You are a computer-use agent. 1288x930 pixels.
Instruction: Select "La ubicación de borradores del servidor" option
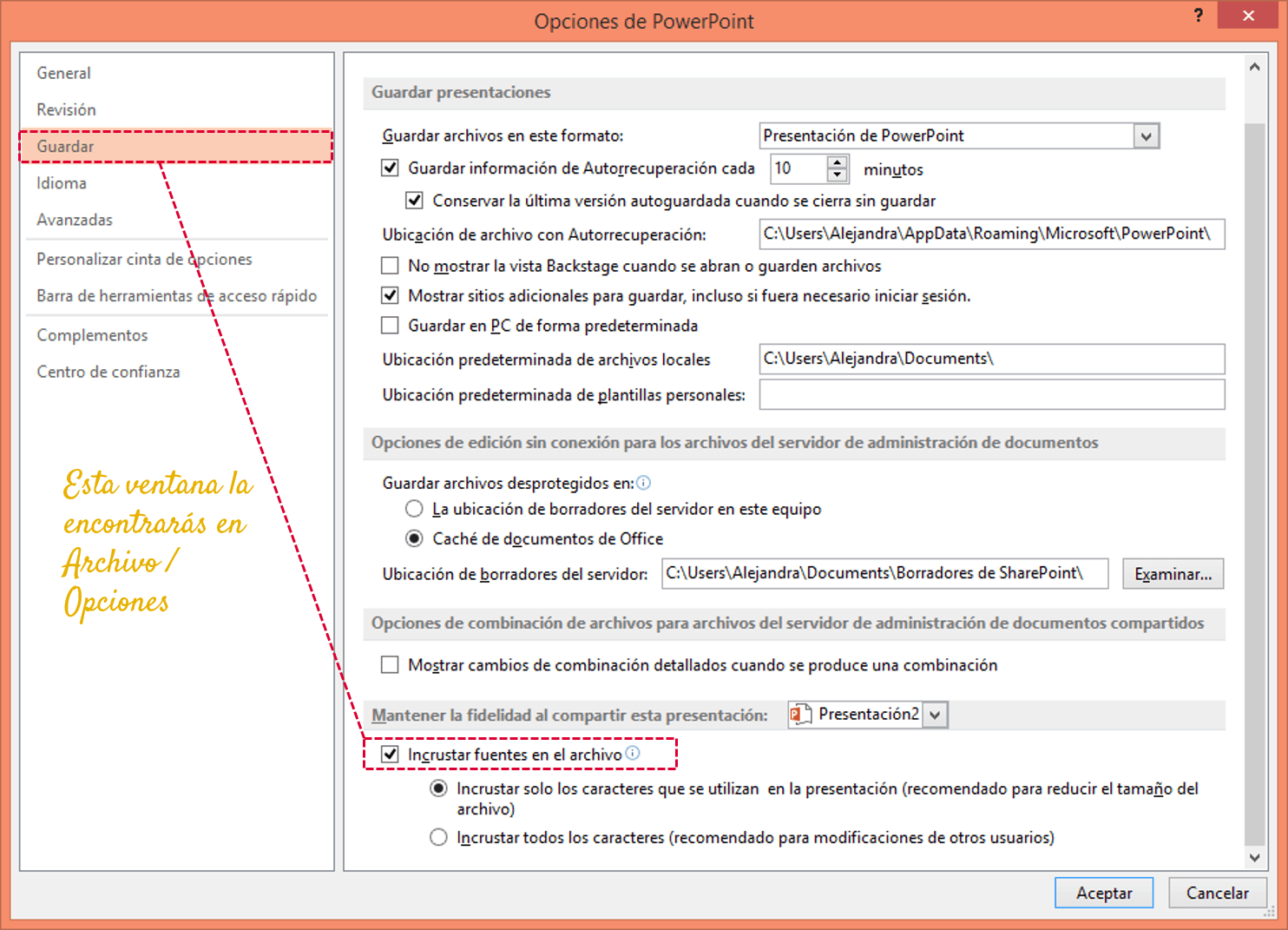coord(415,509)
